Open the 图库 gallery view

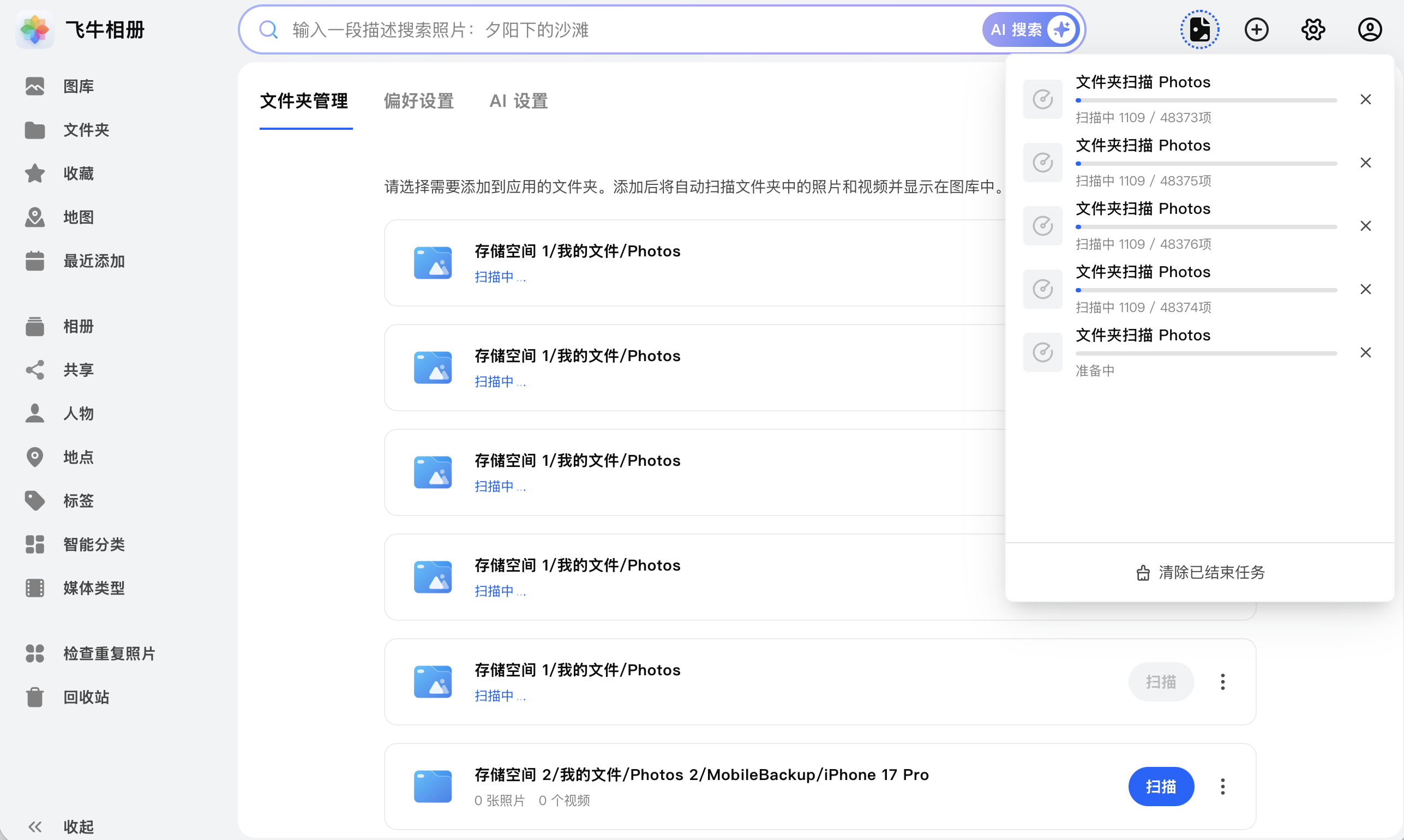(x=78, y=86)
